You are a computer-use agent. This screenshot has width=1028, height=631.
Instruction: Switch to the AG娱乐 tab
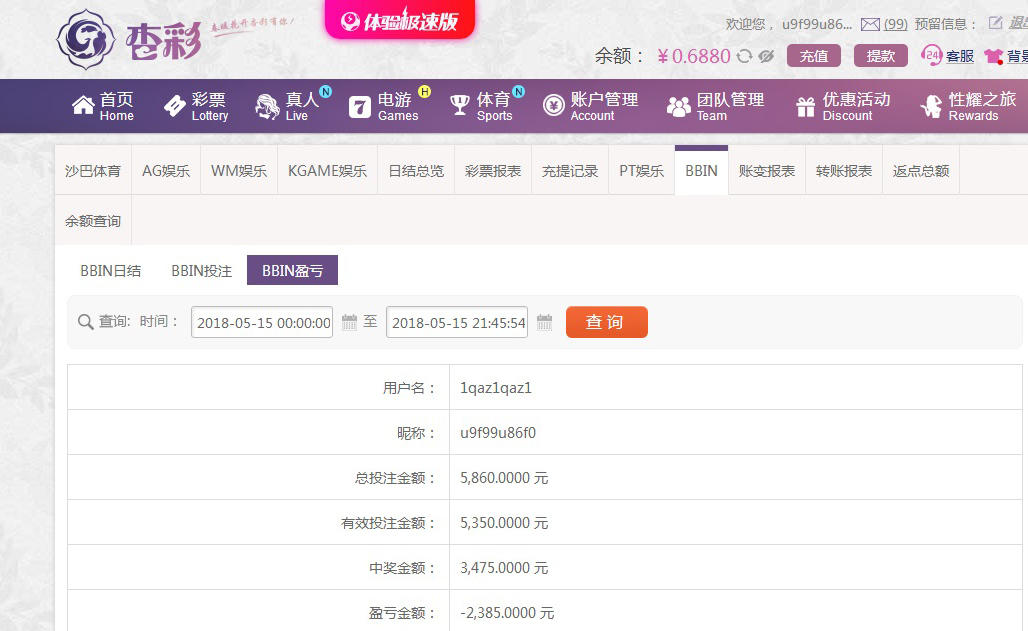[x=166, y=171]
